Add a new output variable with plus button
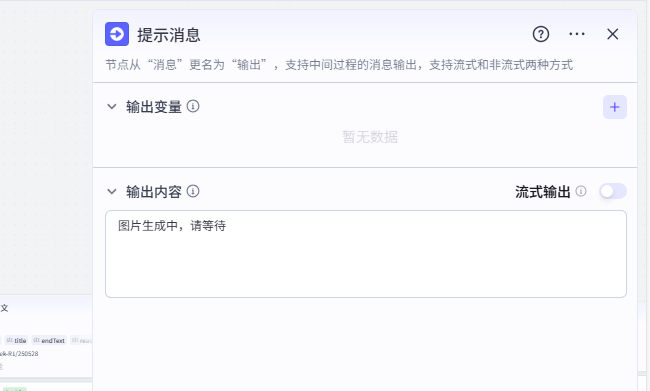Image resolution: width=650 pixels, height=391 pixels. 615,107
